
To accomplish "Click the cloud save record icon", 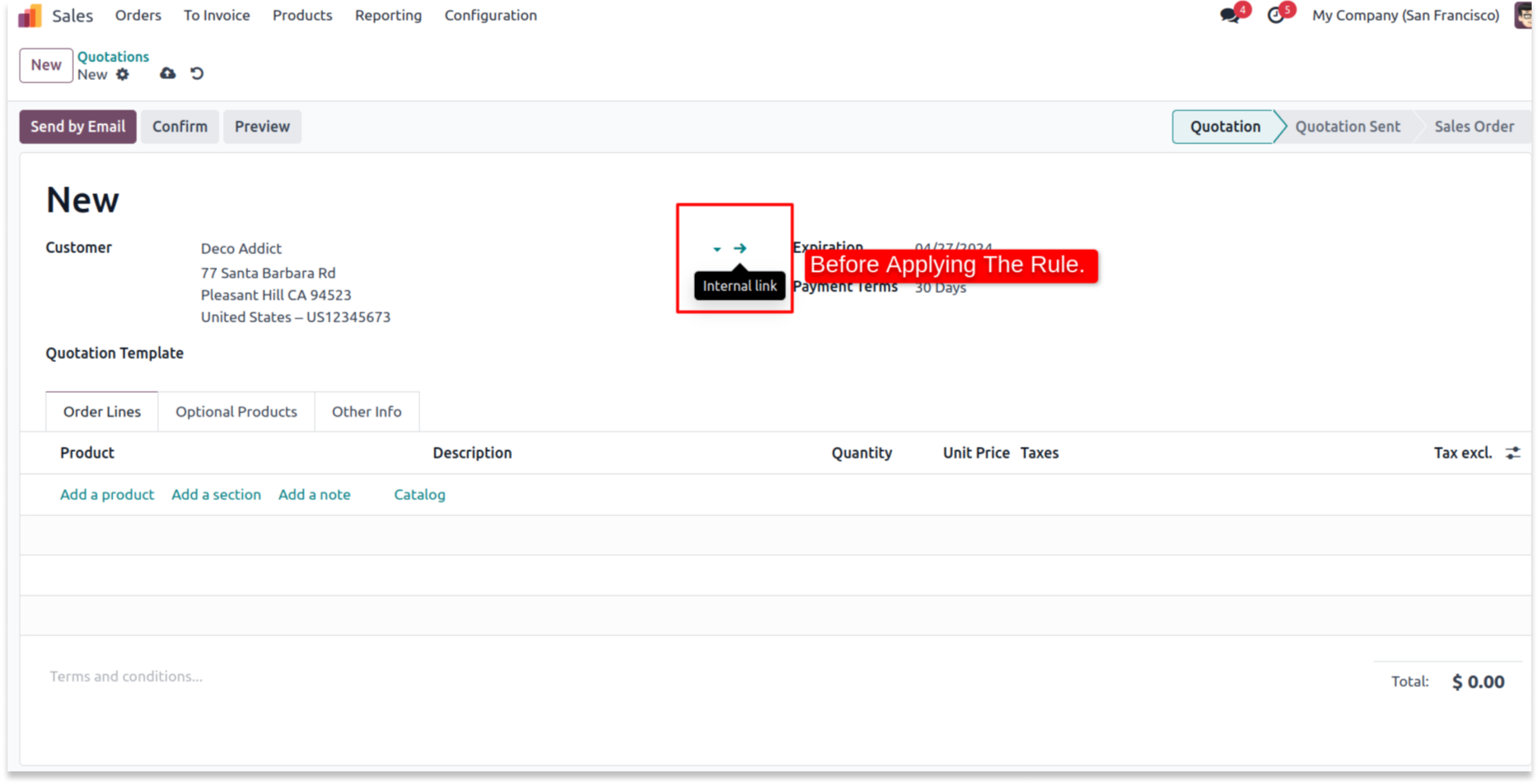I will 168,73.
